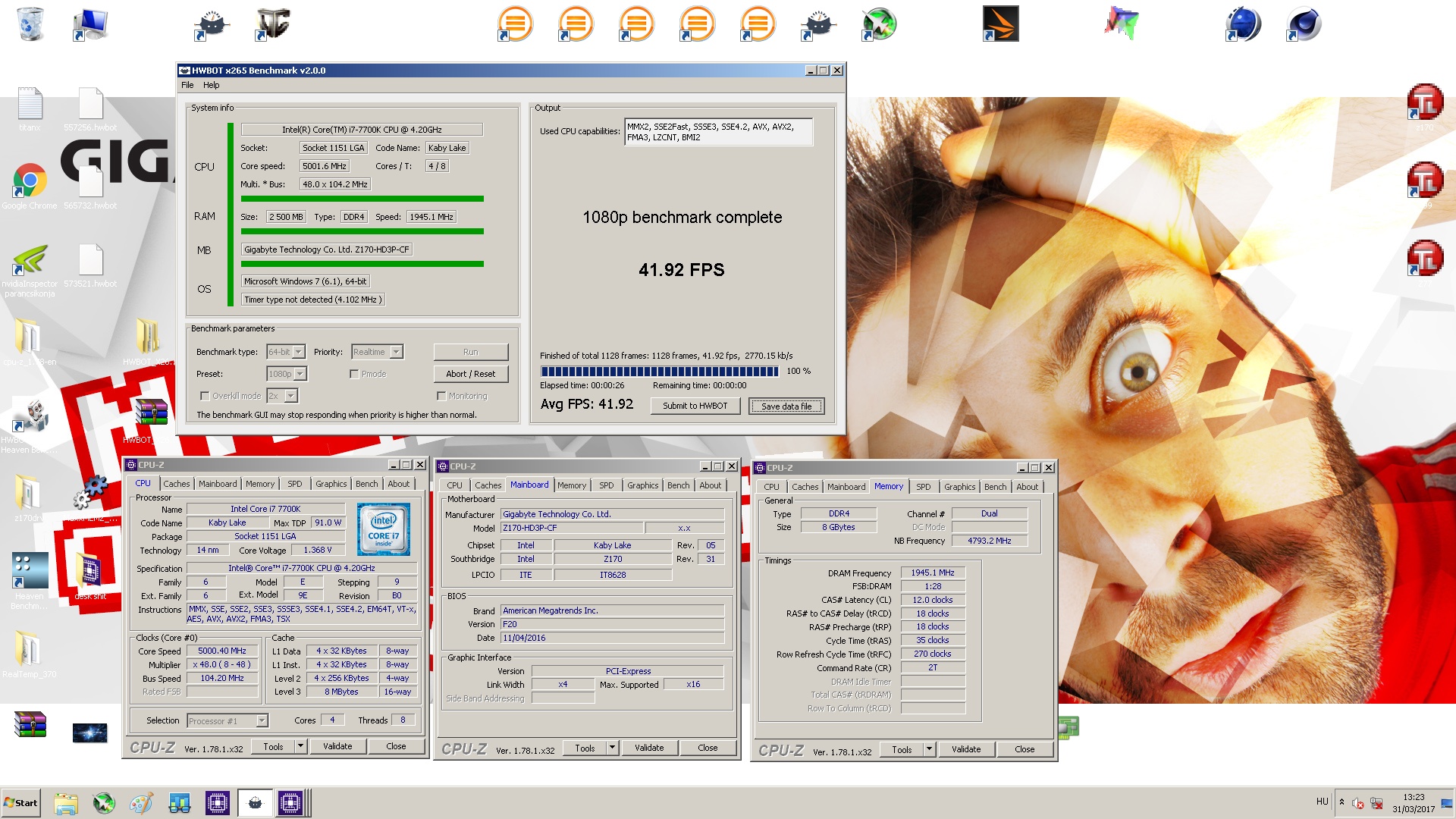Switch to Bench tab in left CPU-Z
The height and width of the screenshot is (819, 1456).
pos(366,484)
